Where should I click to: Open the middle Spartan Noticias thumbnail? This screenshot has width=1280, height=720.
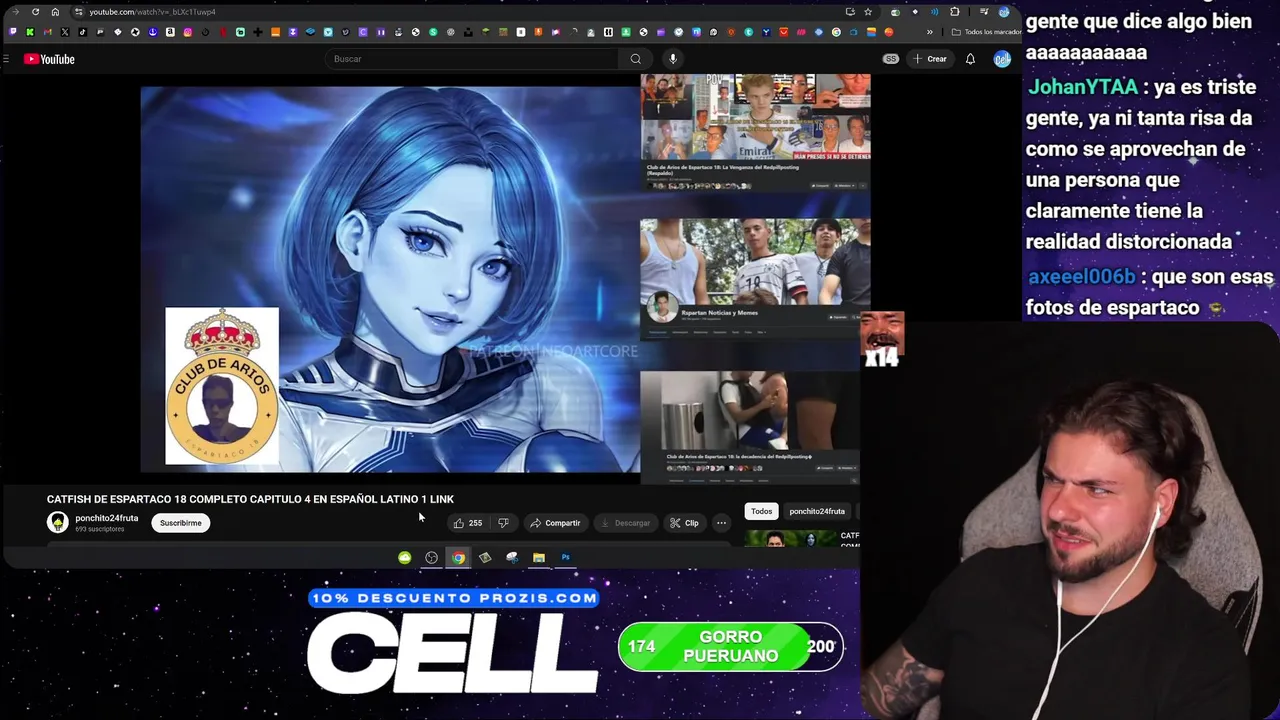755,278
